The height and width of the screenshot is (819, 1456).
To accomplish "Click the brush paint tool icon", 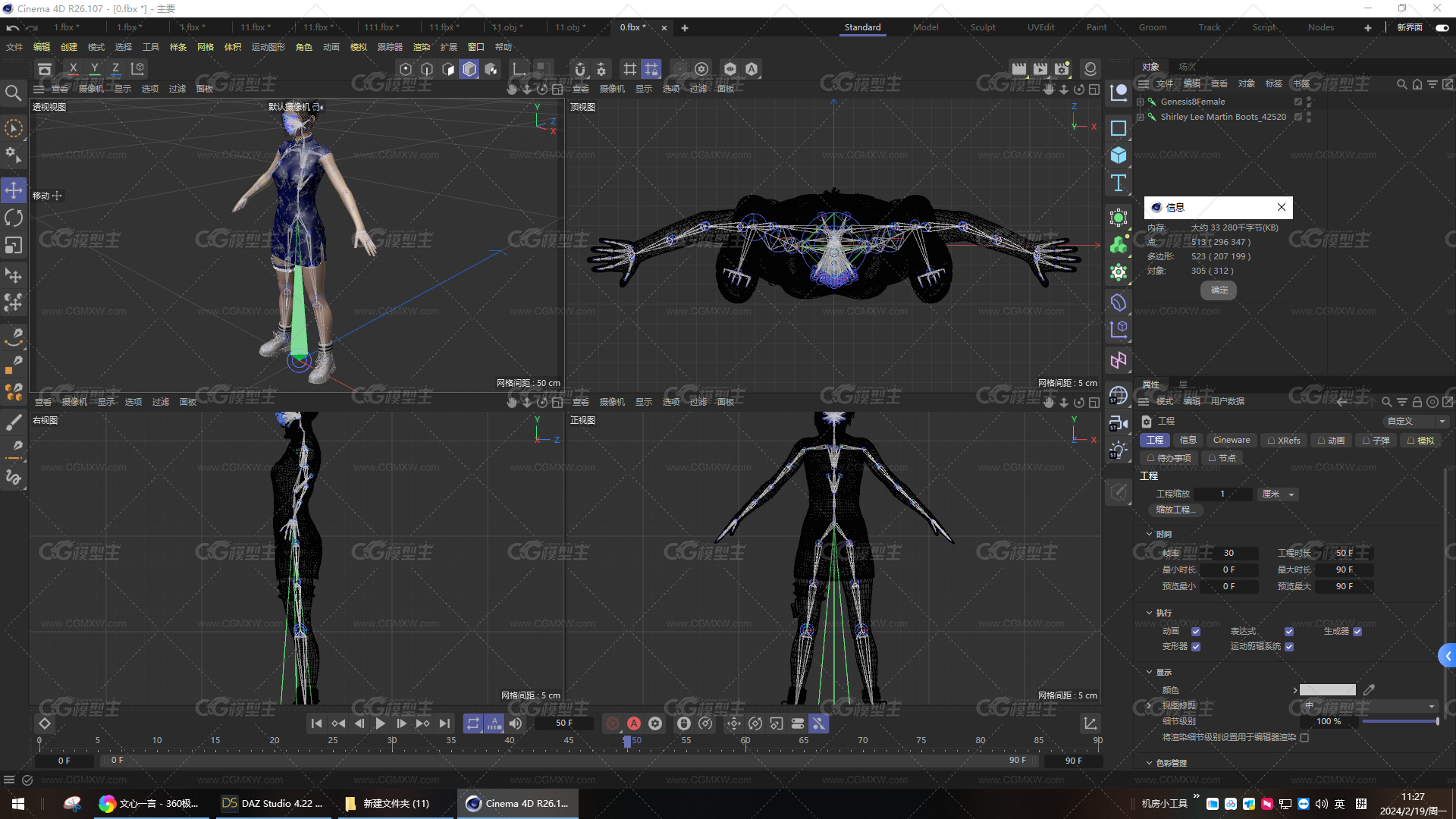I will [14, 422].
